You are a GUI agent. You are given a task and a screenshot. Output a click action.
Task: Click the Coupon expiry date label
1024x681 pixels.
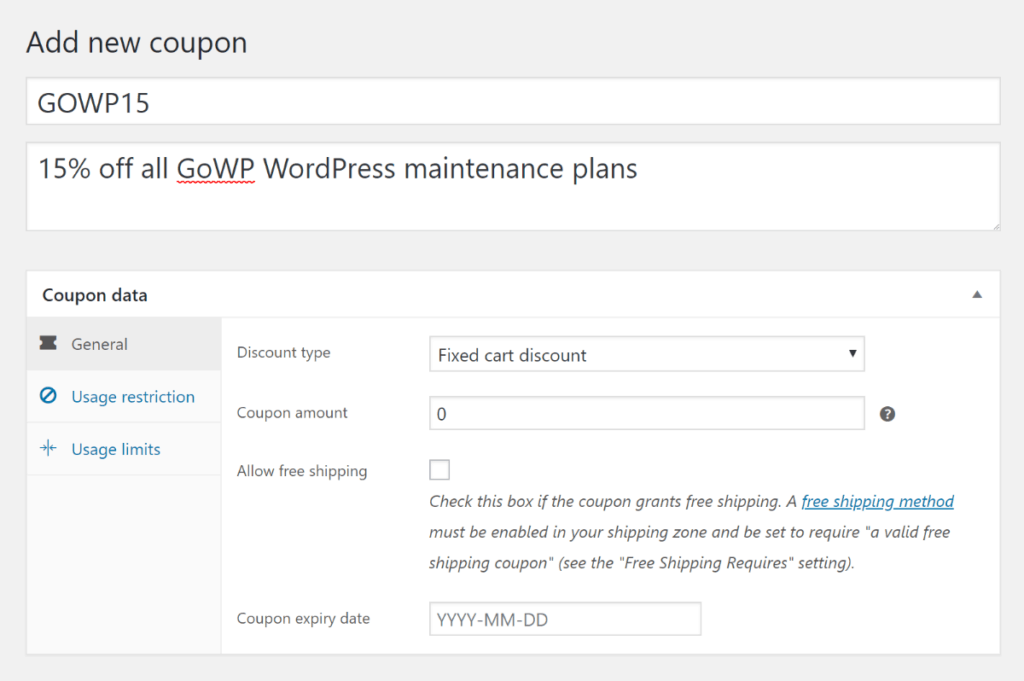pos(303,618)
